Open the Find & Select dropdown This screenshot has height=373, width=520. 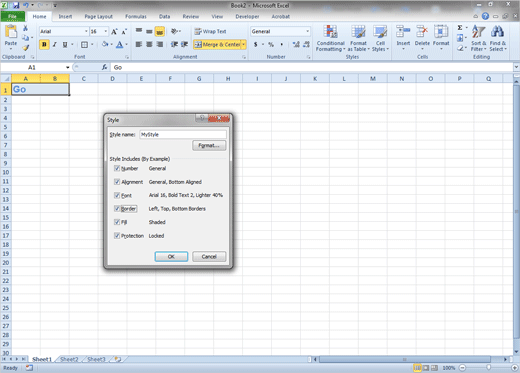(x=498, y=38)
